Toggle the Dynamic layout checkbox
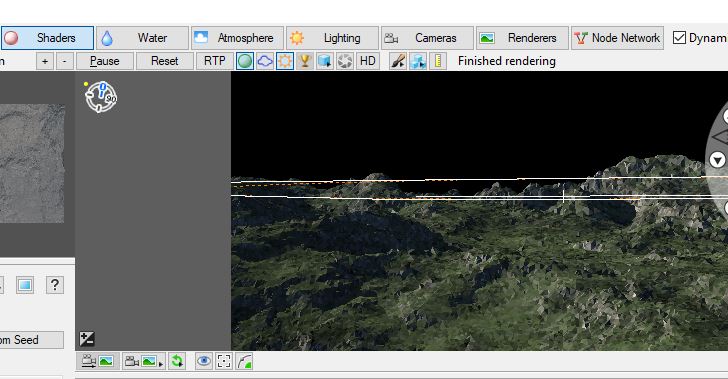Viewport: 728px width, 379px height. [679, 38]
